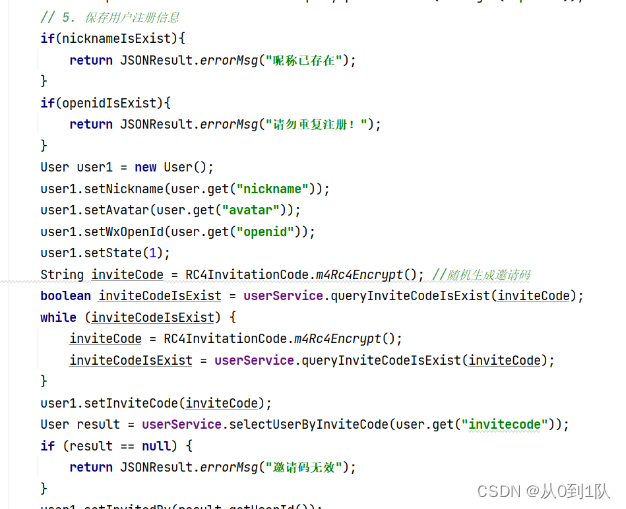626x509 pixels.
Task: Click the new keyword before User()
Action: click(145, 167)
